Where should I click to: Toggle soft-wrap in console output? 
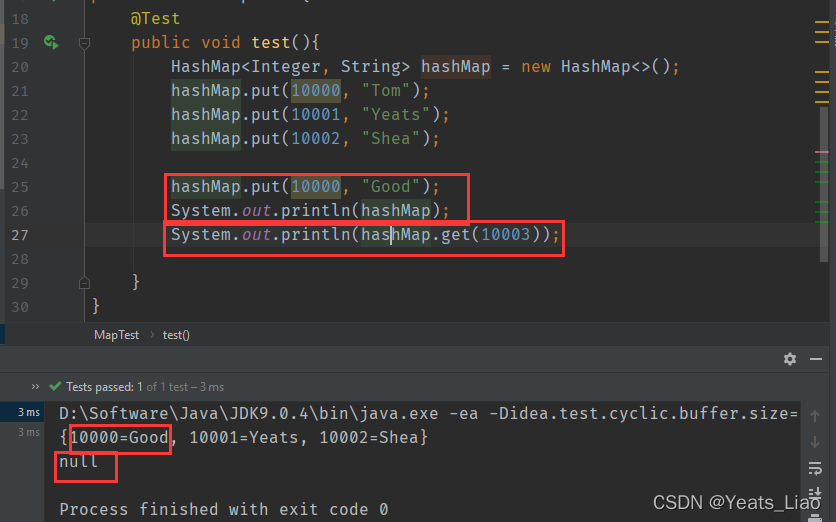click(815, 467)
